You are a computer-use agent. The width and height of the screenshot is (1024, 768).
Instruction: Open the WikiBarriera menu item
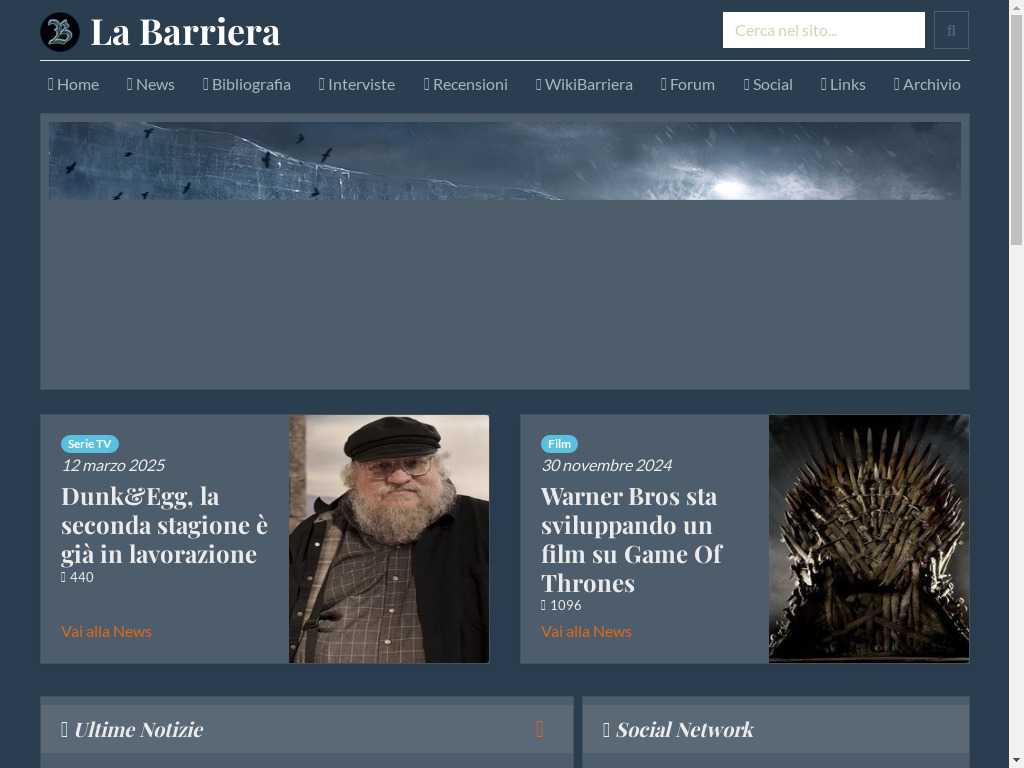(584, 85)
